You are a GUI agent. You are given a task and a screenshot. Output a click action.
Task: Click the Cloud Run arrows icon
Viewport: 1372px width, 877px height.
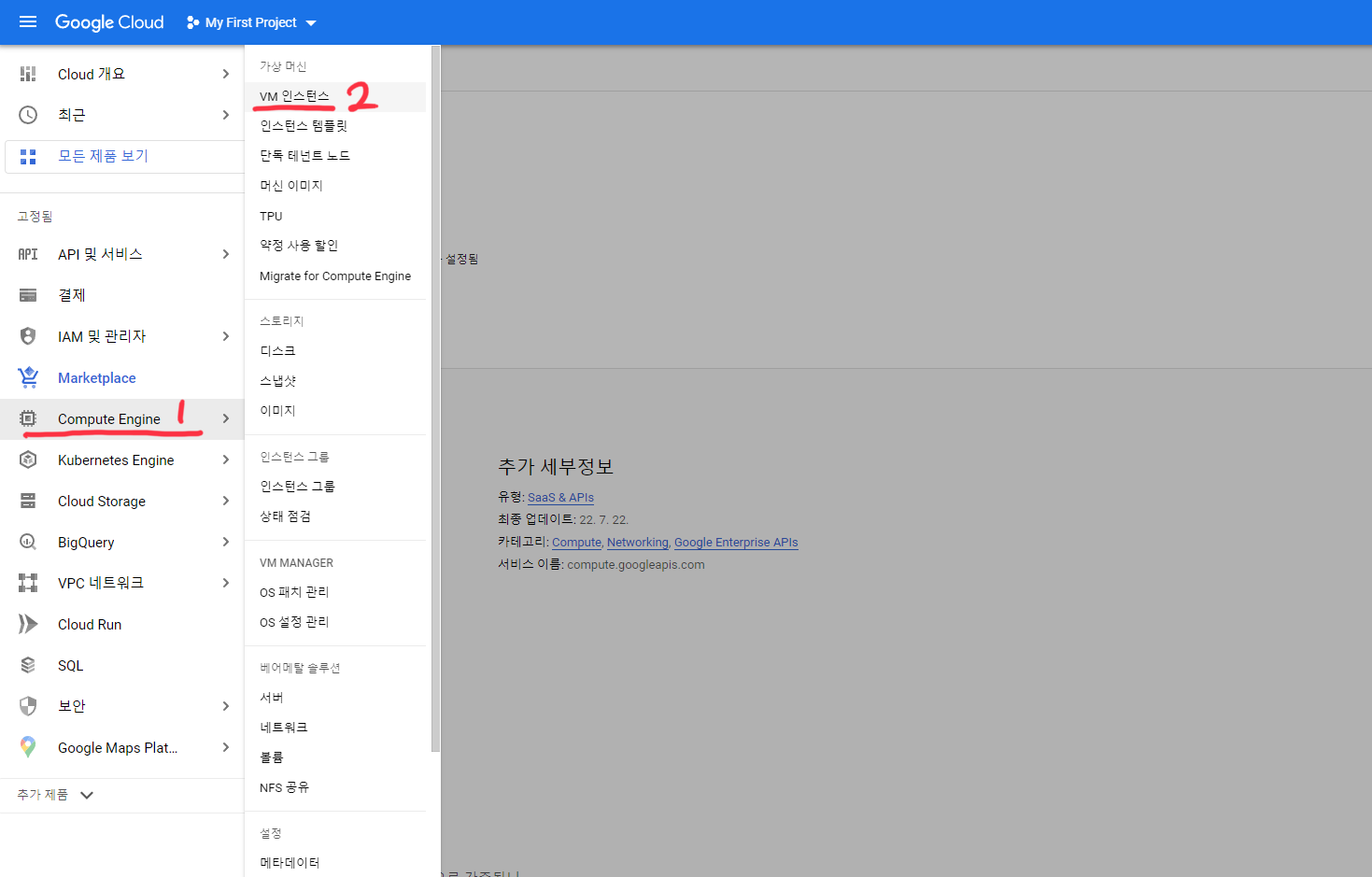(28, 624)
